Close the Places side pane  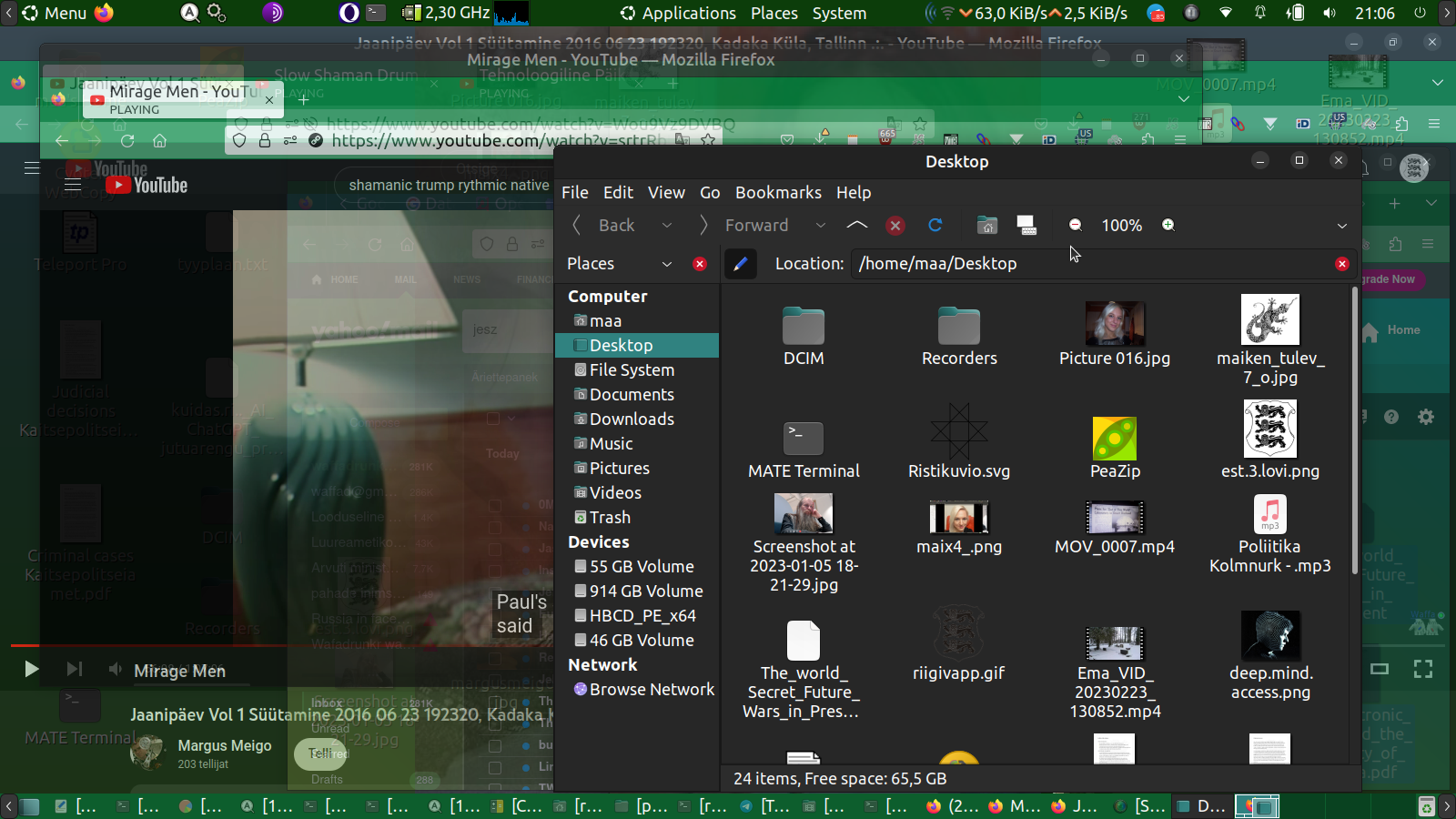pyautogui.click(x=700, y=264)
